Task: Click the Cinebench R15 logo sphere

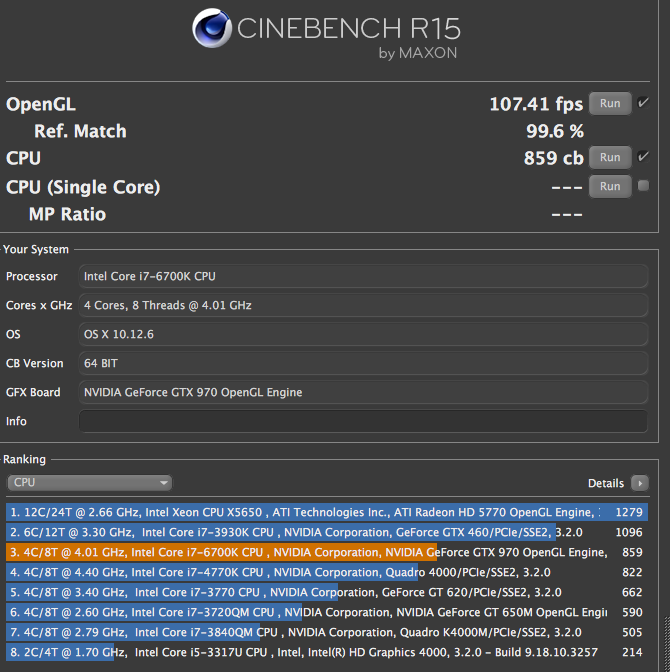Action: pyautogui.click(x=212, y=28)
